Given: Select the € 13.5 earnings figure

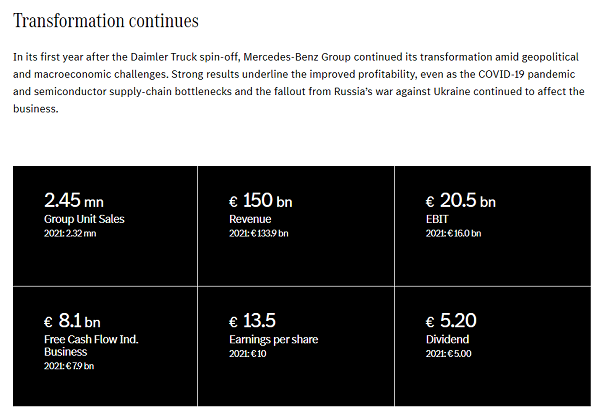Looking at the screenshot, I should pos(252,322).
